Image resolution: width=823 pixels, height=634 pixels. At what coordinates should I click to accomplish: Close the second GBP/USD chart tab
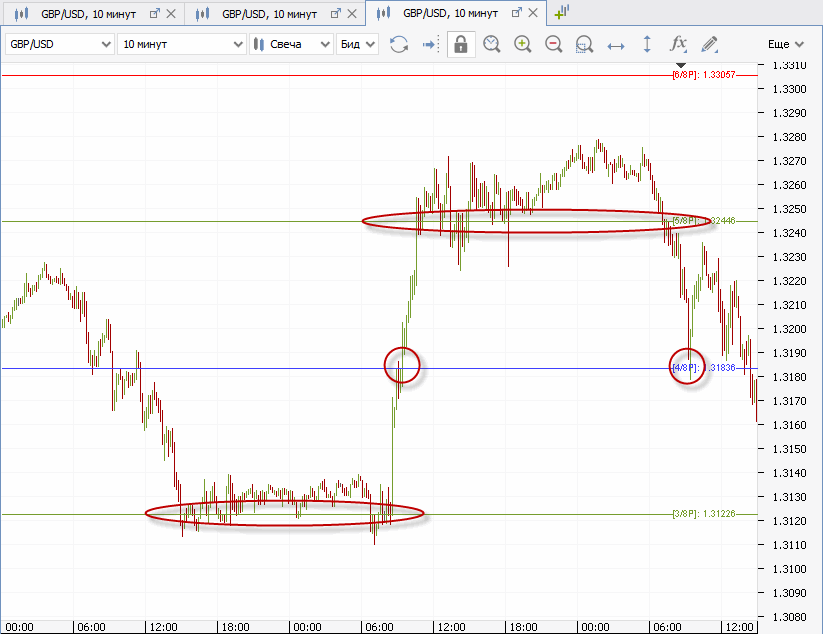tap(352, 13)
